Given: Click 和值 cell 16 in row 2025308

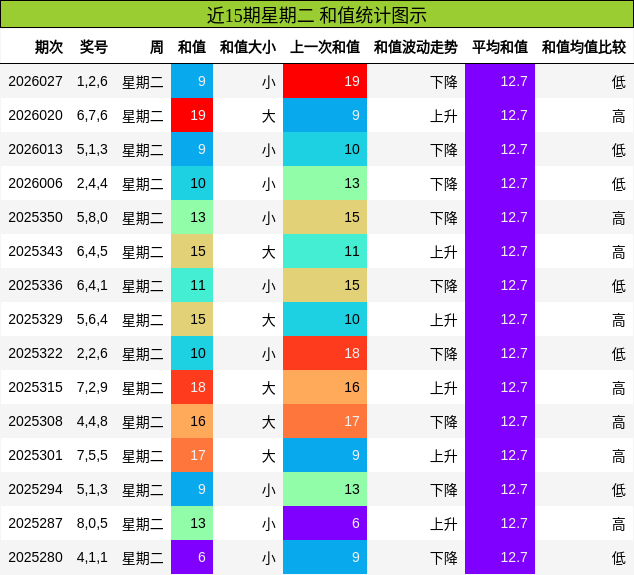Looking at the screenshot, I should 192,421.
